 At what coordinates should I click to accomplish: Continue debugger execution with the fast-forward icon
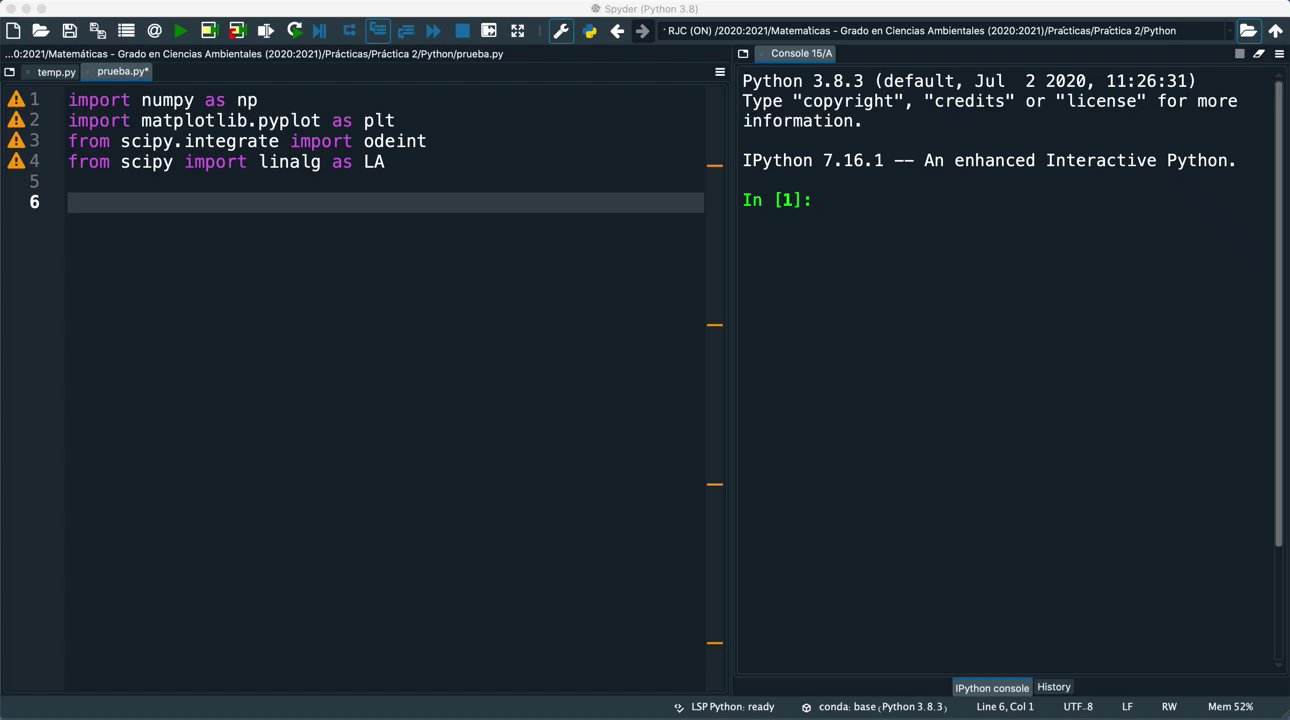pyautogui.click(x=433, y=31)
